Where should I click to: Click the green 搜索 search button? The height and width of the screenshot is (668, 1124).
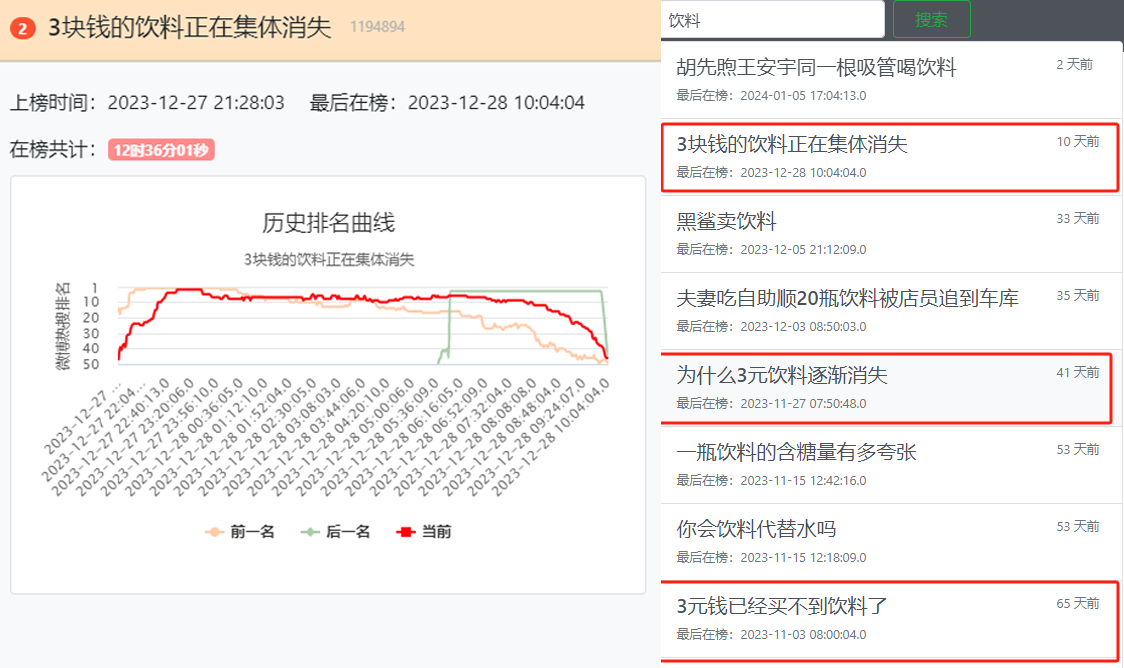[x=931, y=19]
